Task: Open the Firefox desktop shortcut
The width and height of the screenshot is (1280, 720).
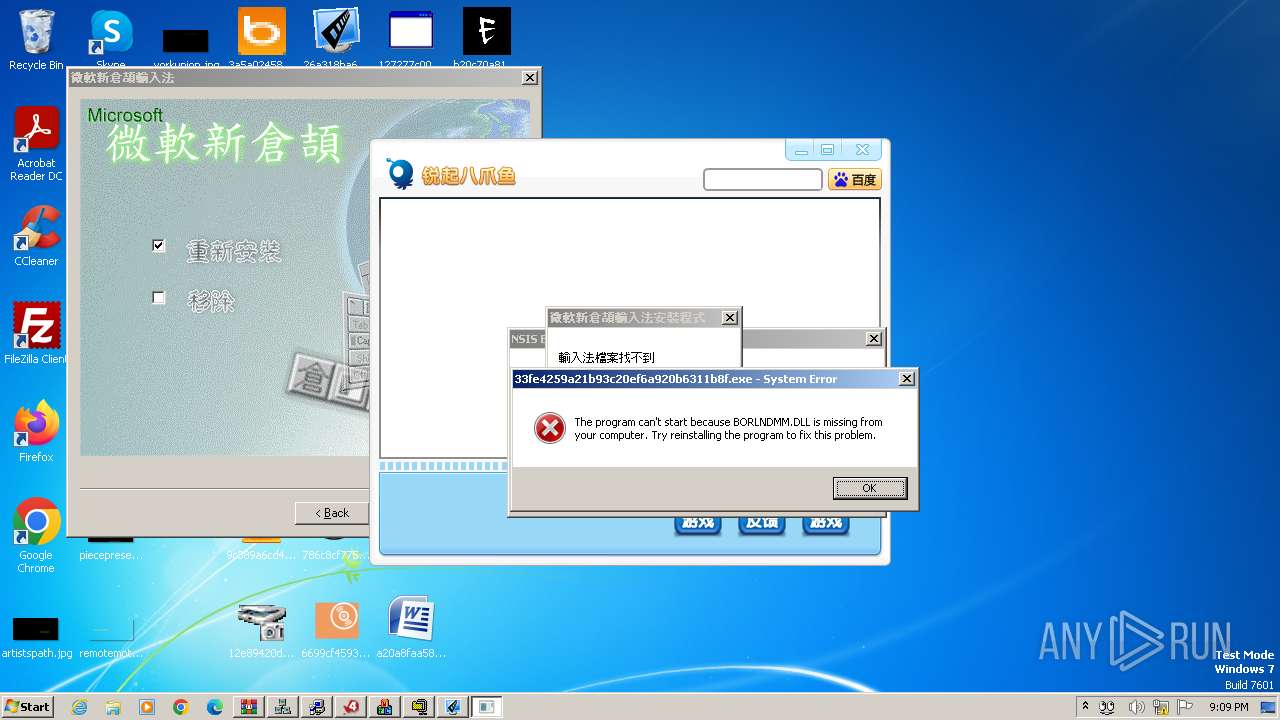Action: tap(36, 431)
